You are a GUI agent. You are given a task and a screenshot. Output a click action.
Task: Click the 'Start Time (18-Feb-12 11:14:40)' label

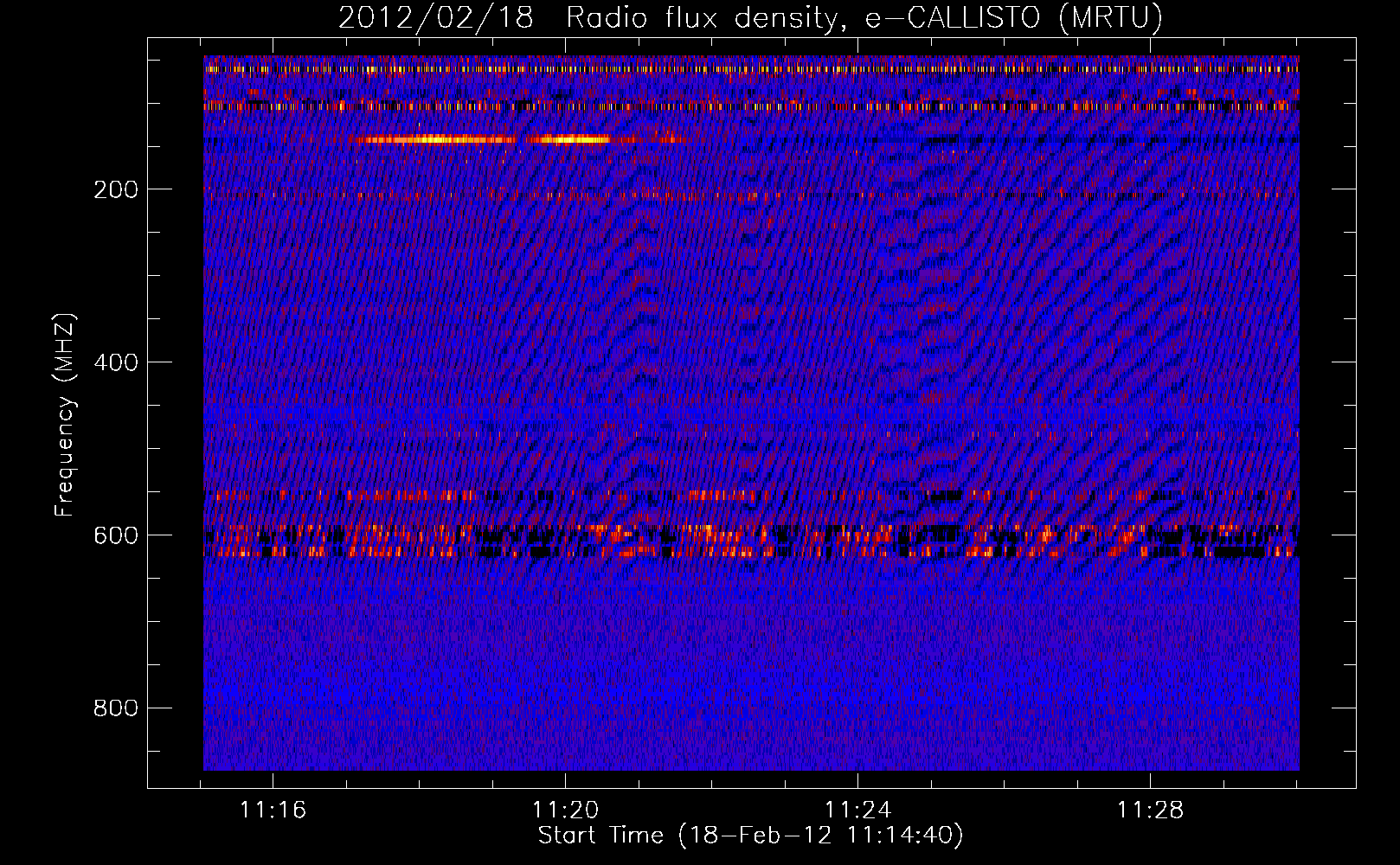click(750, 836)
